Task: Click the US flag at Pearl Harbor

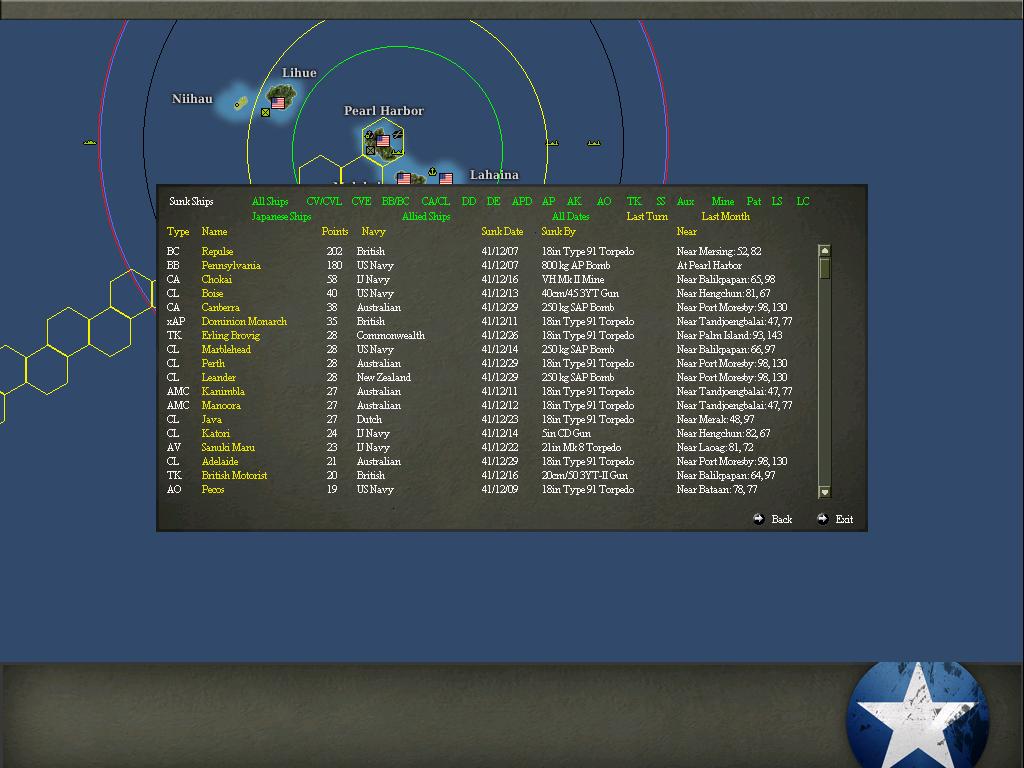Action: coord(383,140)
